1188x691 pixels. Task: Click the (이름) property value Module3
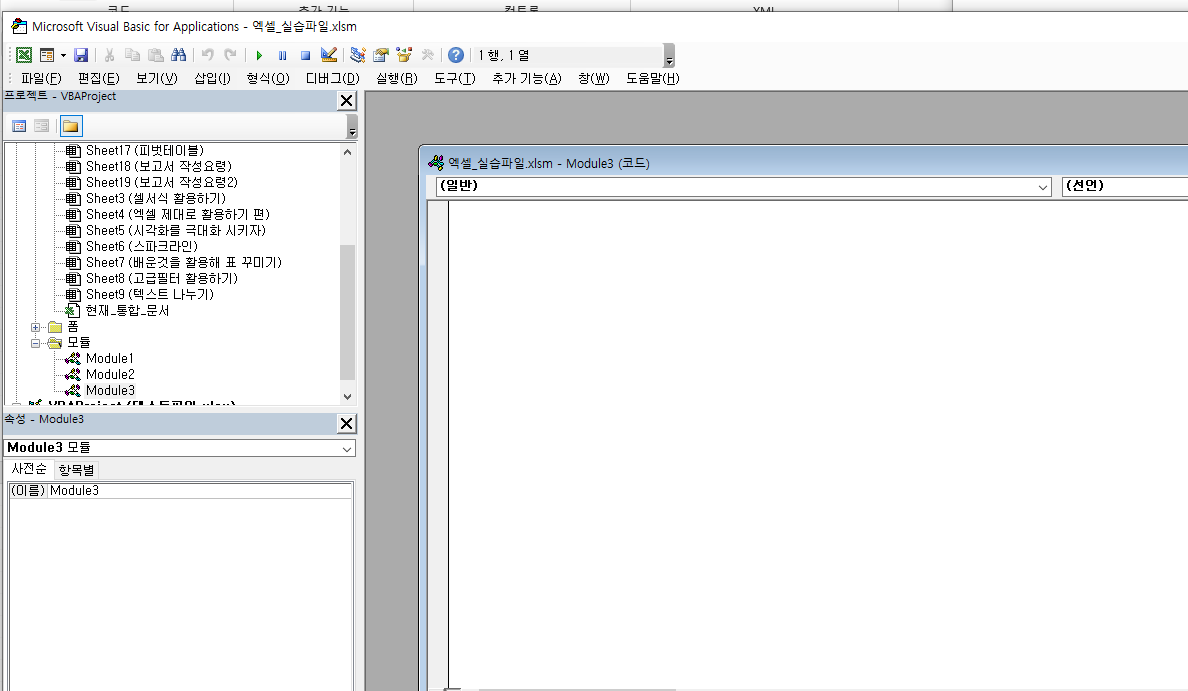click(200, 491)
